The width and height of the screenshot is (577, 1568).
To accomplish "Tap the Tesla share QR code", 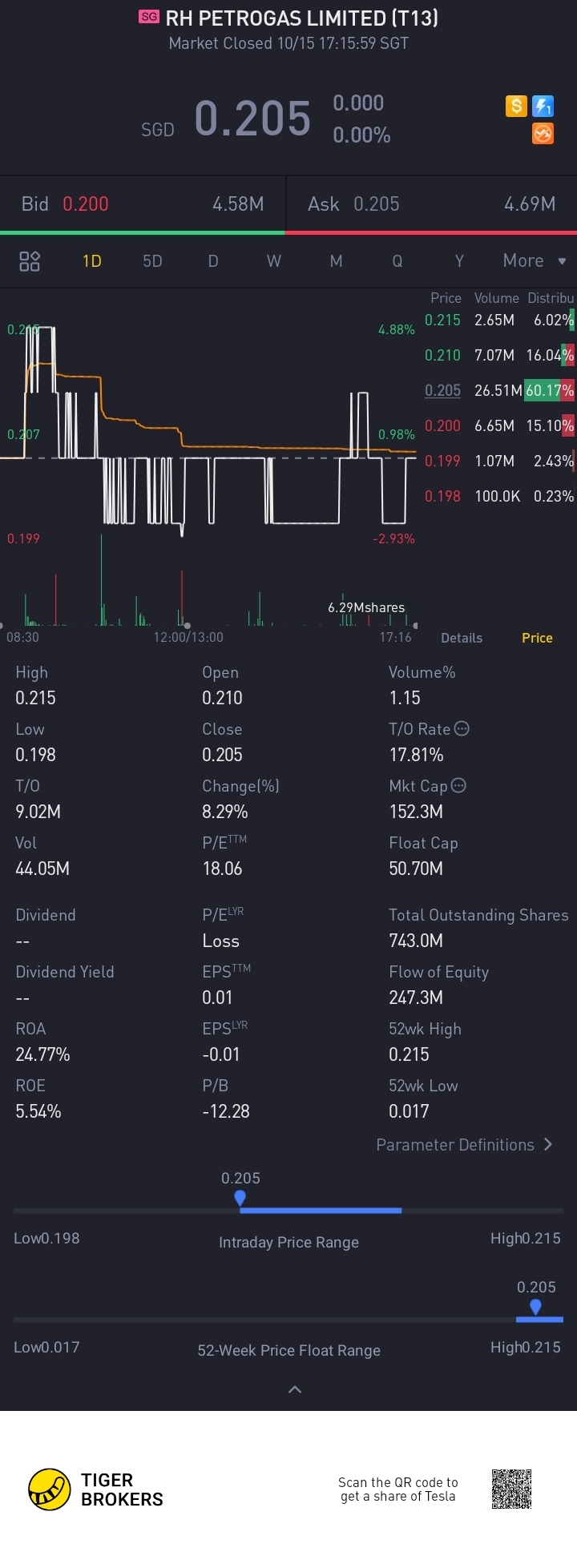I will (511, 1489).
